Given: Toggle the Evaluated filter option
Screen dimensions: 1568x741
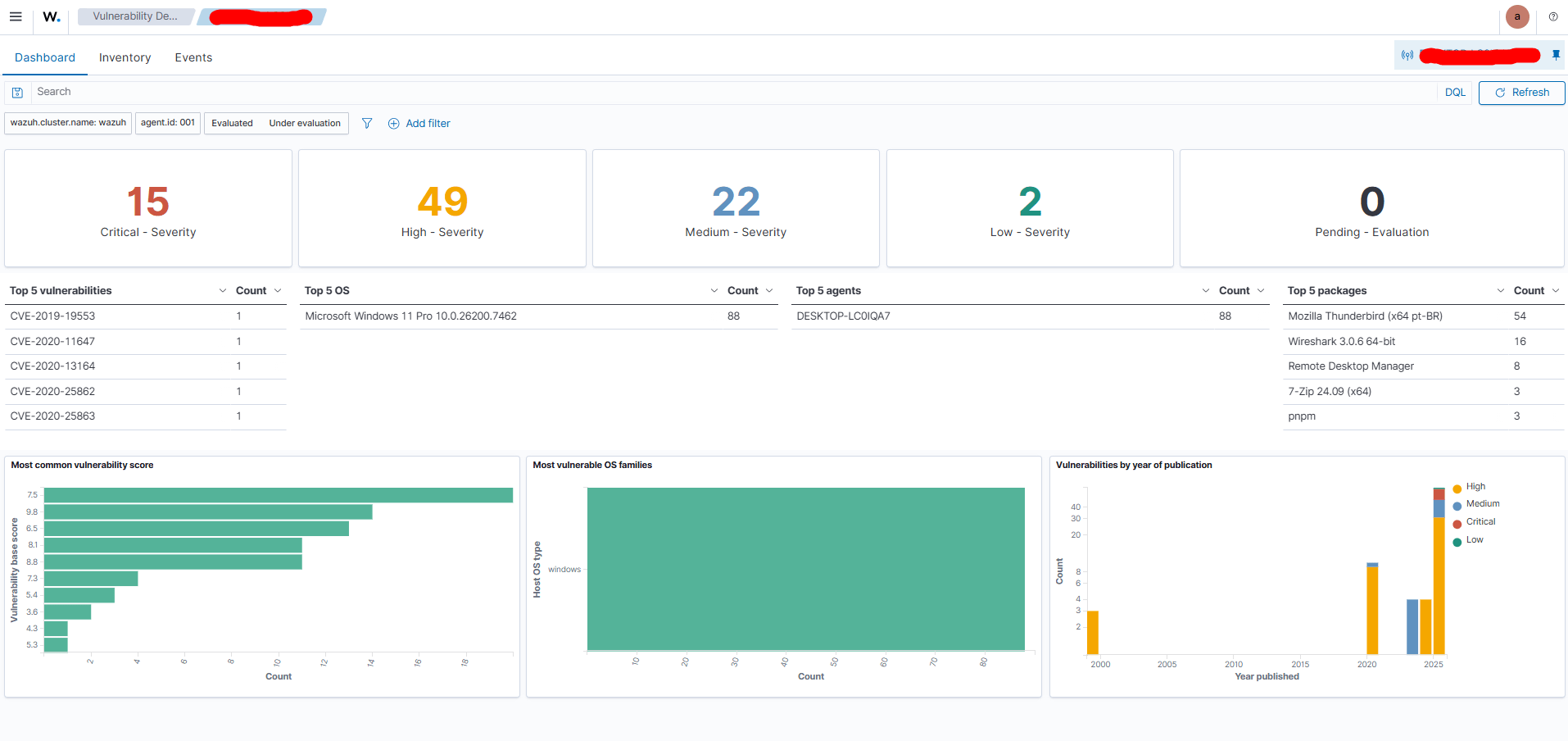Looking at the screenshot, I should click(232, 123).
